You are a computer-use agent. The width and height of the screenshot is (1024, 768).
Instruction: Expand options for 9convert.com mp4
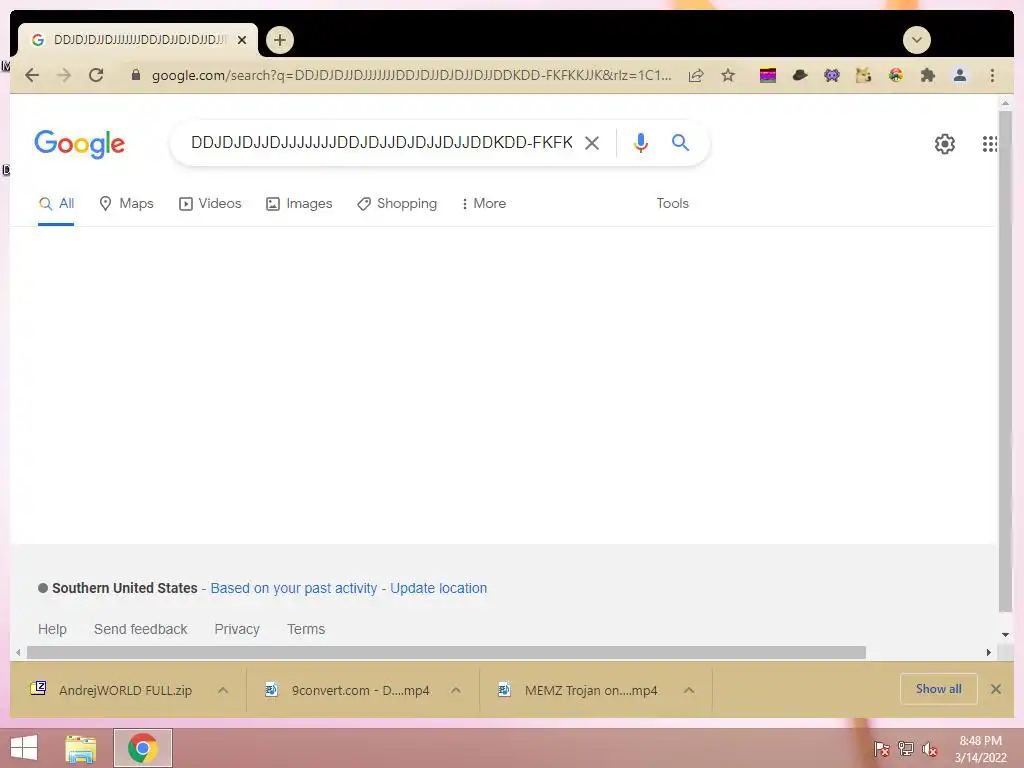pyautogui.click(x=456, y=690)
